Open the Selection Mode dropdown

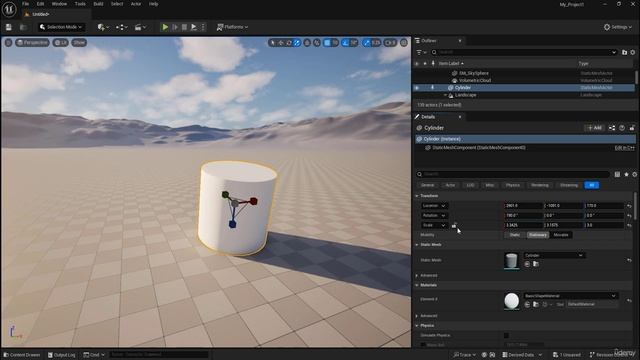(x=62, y=27)
